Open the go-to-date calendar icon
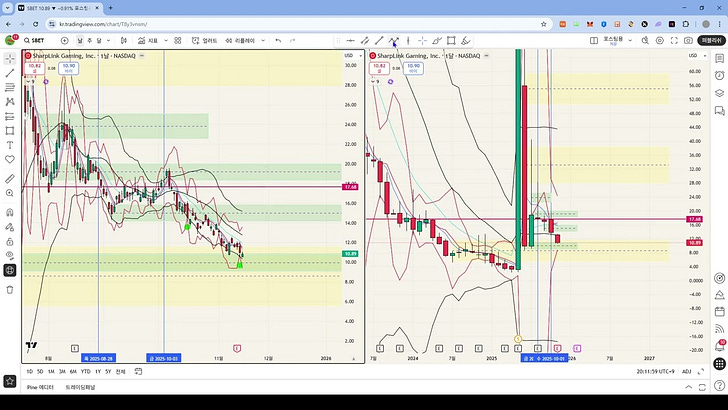The width and height of the screenshot is (728, 410). [138, 371]
